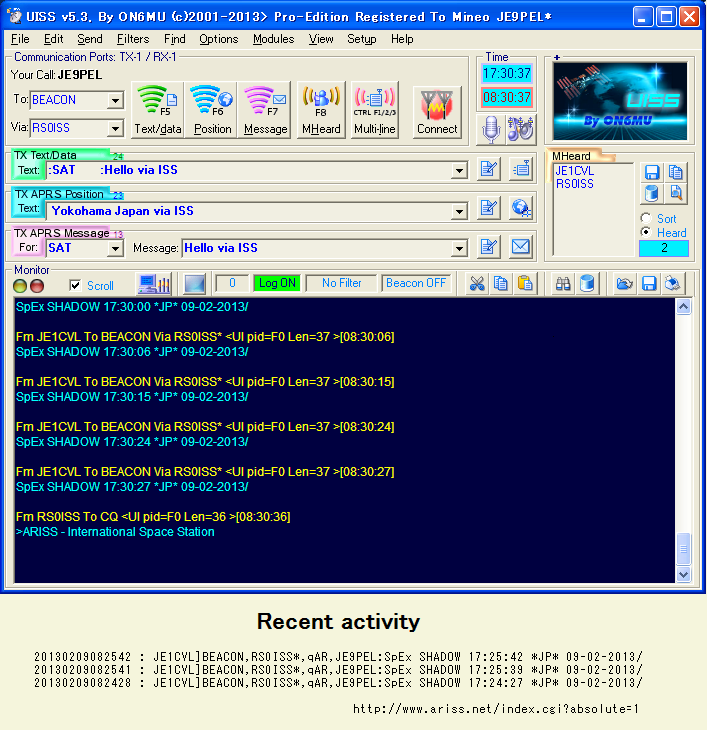Screen dimensions: 707x730
Task: Toggle the Log ON button
Action: 277,283
